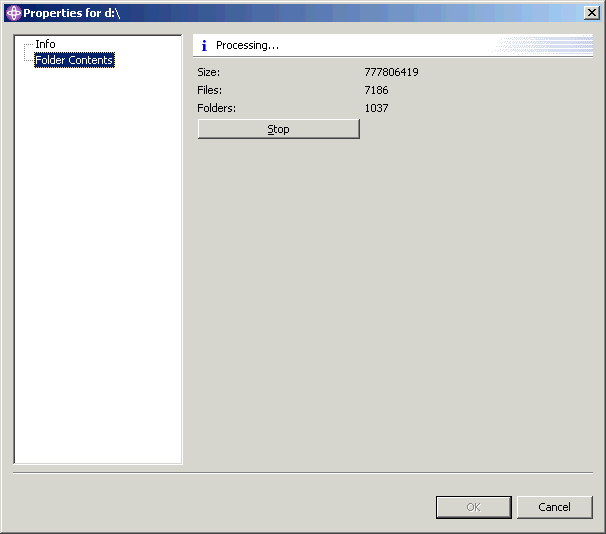
Task: Click the Processing... status message
Action: click(247, 46)
